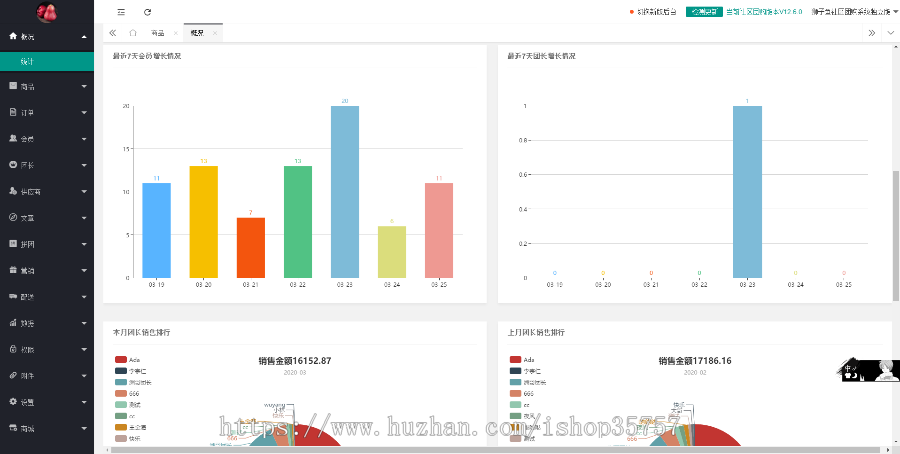Click the 2020-02 subtitle under sales amount
900x454 pixels.
(695, 372)
